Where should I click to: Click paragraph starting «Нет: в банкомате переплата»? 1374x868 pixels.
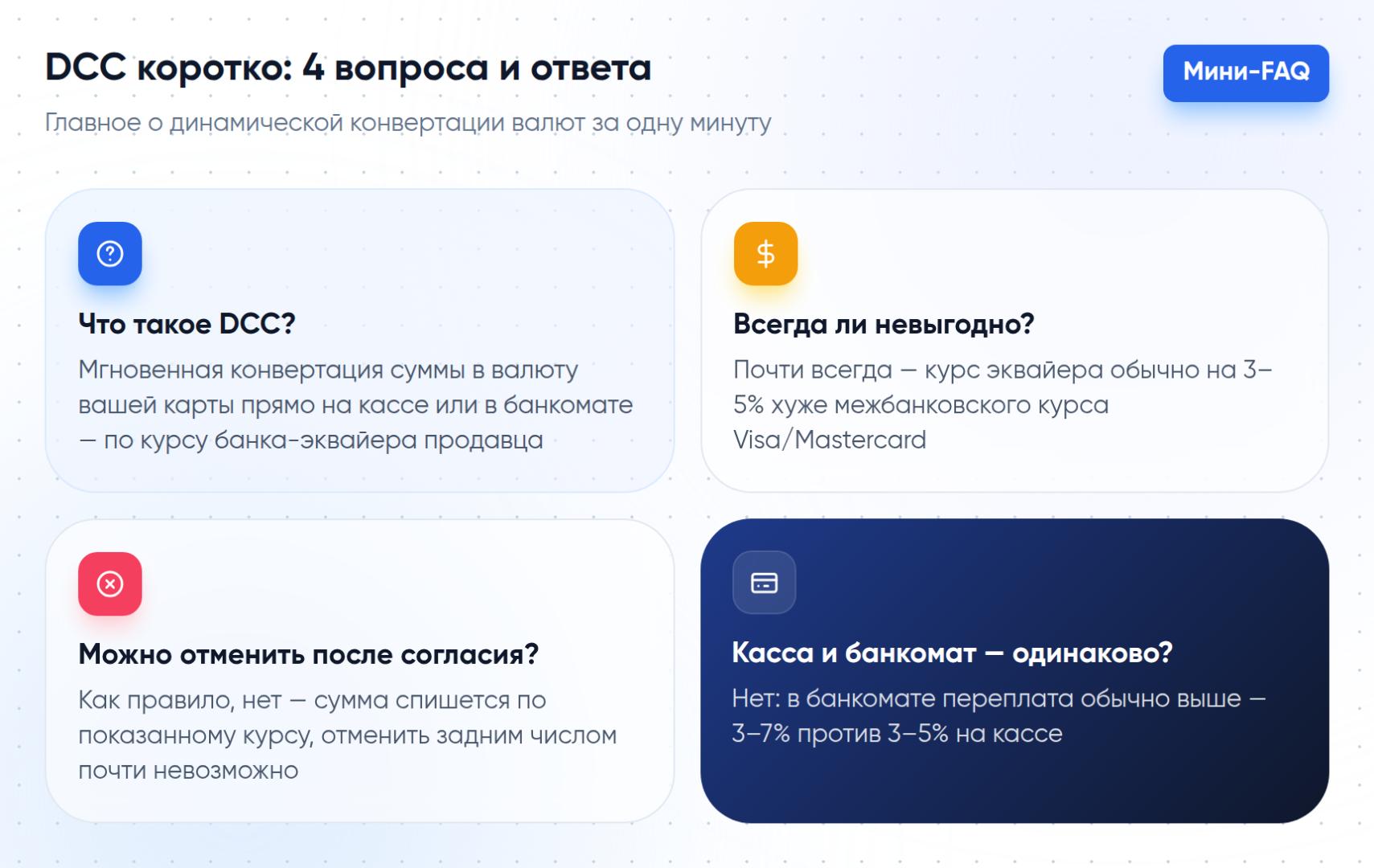[999, 716]
